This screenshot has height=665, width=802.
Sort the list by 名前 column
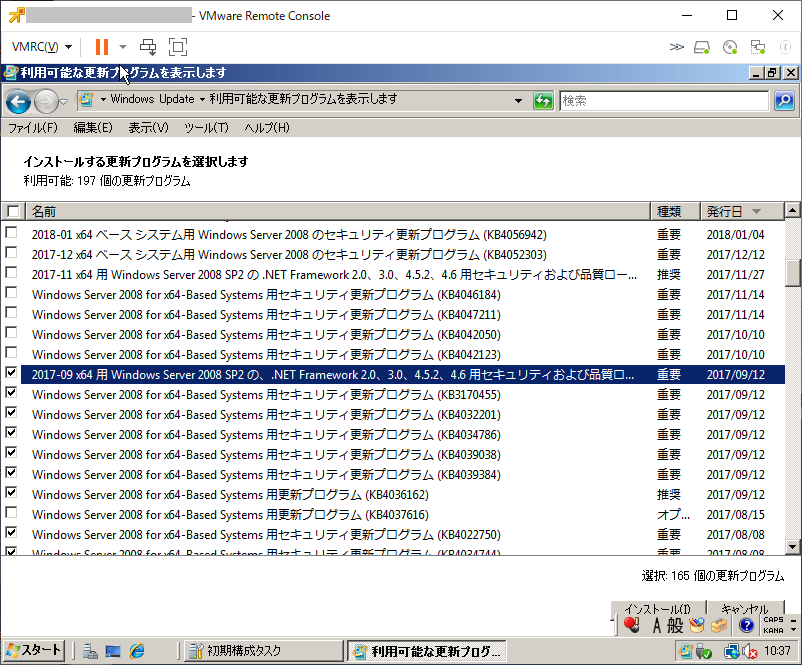pyautogui.click(x=338, y=211)
